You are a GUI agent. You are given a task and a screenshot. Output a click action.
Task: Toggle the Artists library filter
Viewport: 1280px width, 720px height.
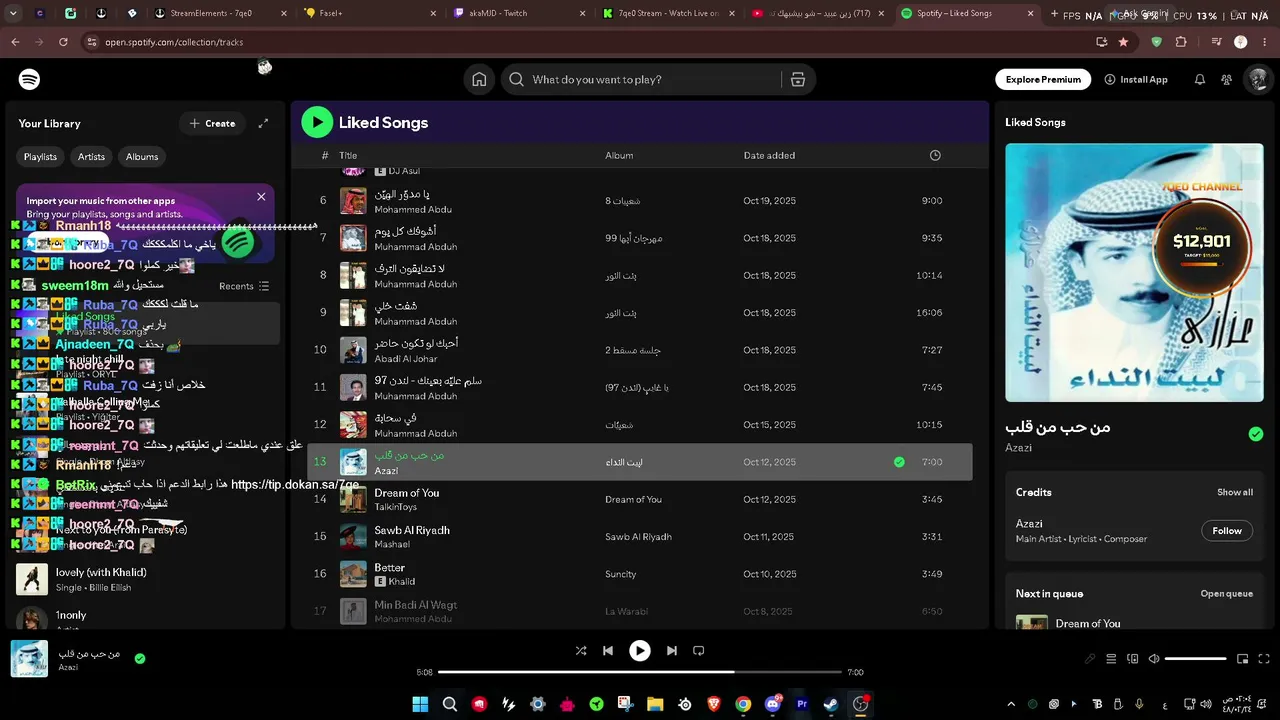[x=91, y=157]
